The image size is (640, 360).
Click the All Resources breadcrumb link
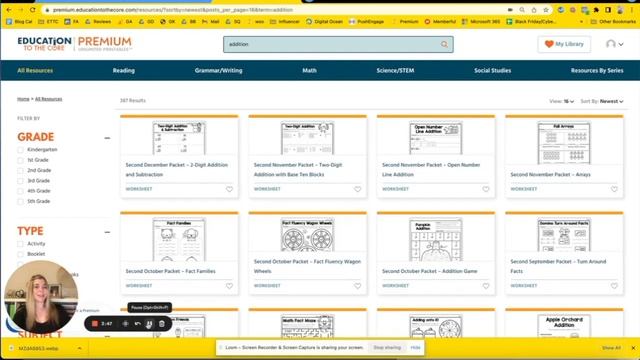49,99
